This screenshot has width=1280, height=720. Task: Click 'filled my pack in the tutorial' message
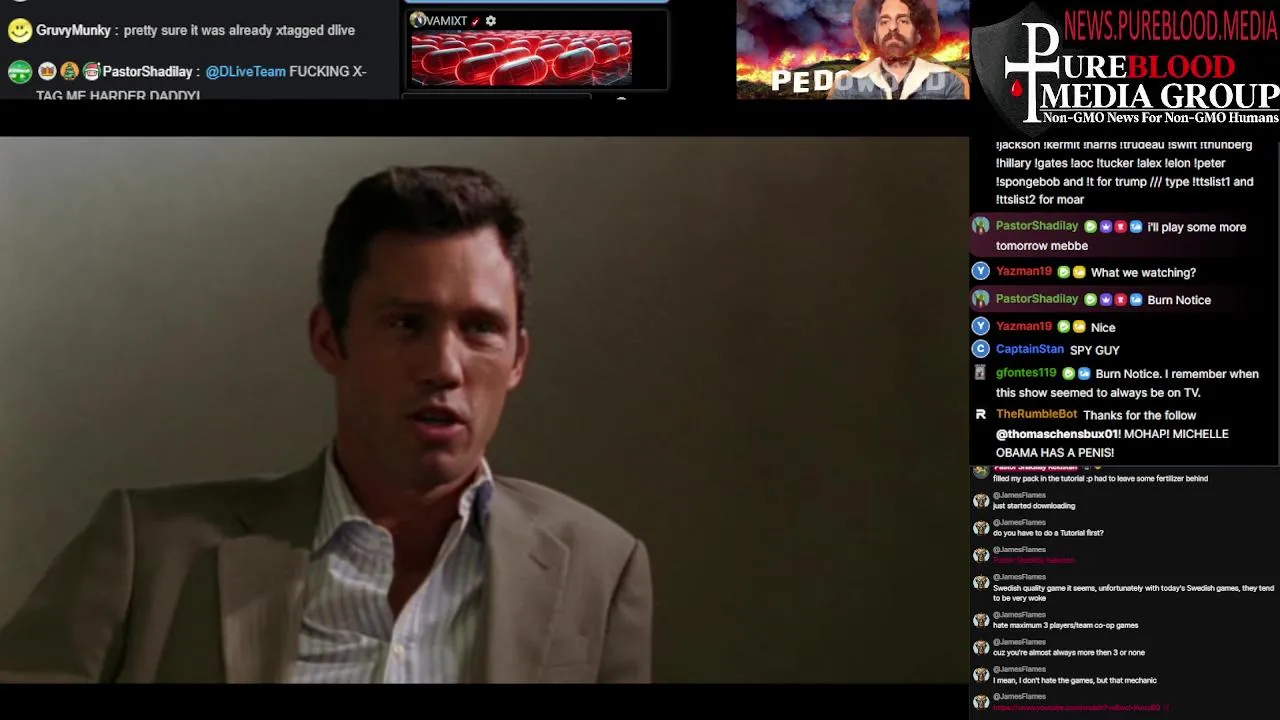[x=1100, y=479]
